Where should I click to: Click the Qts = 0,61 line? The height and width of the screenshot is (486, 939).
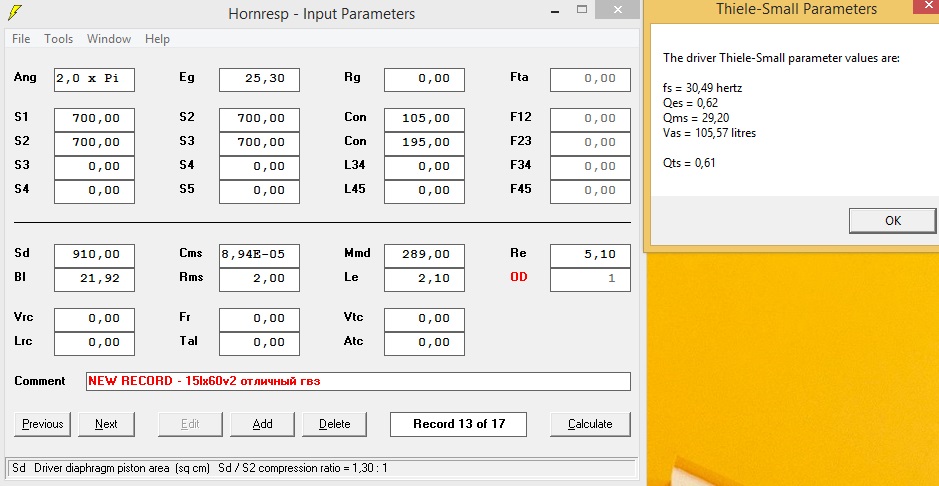[x=689, y=163]
